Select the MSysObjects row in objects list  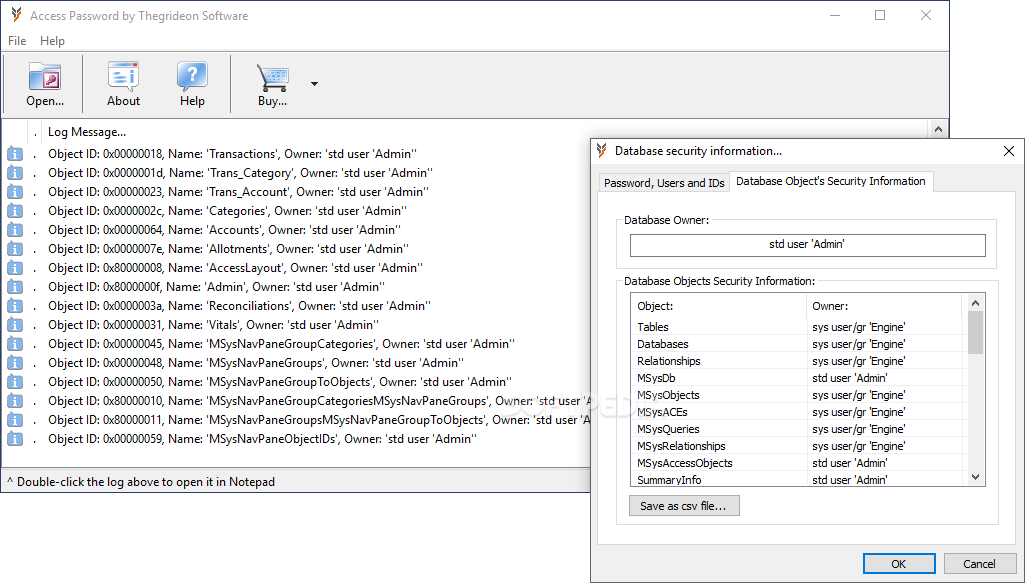coord(798,395)
